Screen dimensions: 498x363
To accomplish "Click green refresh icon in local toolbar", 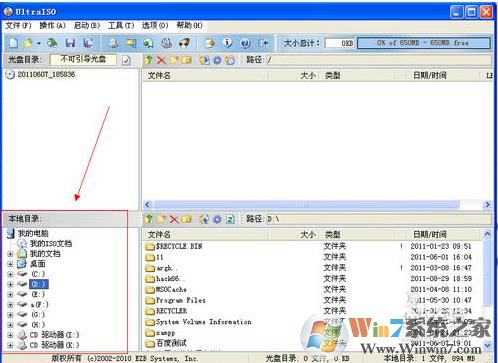I will click(230, 219).
